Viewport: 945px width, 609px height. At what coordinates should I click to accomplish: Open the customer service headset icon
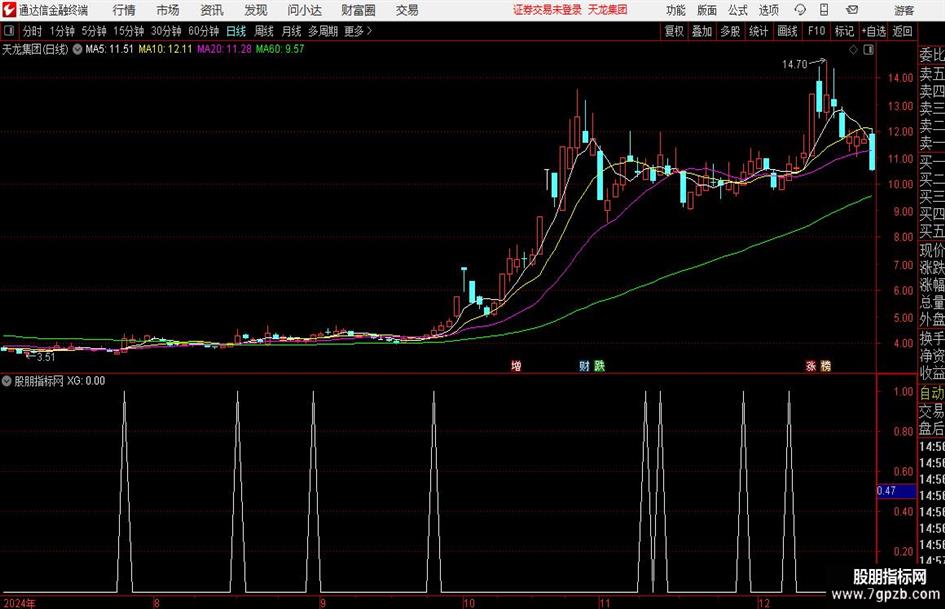[x=800, y=10]
